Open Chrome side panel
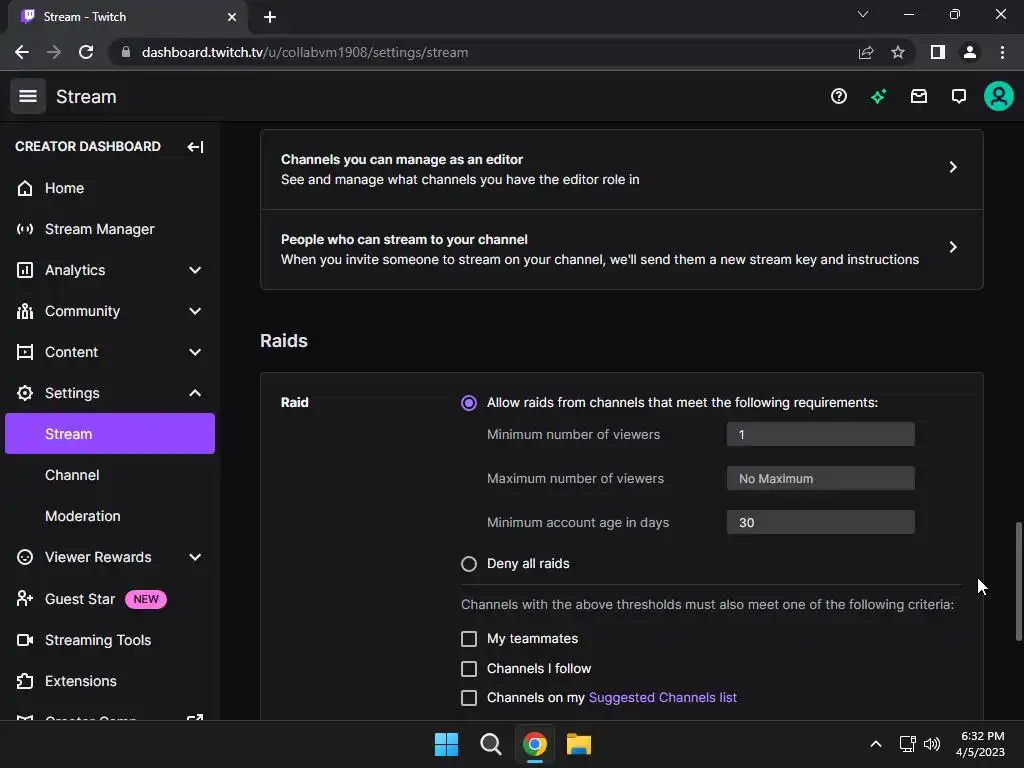Viewport: 1024px width, 768px height. click(938, 52)
